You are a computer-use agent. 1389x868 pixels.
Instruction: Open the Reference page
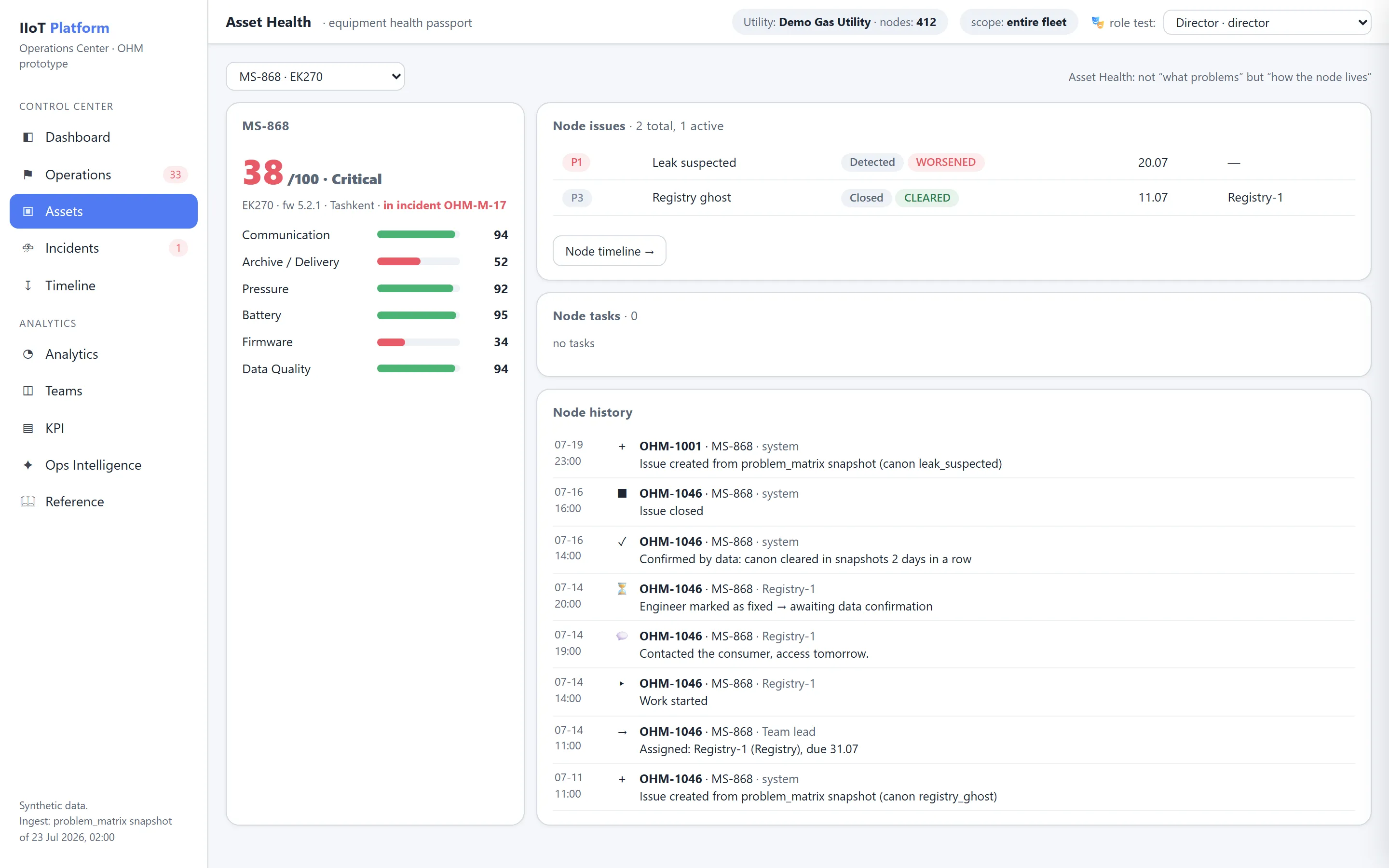point(104,502)
